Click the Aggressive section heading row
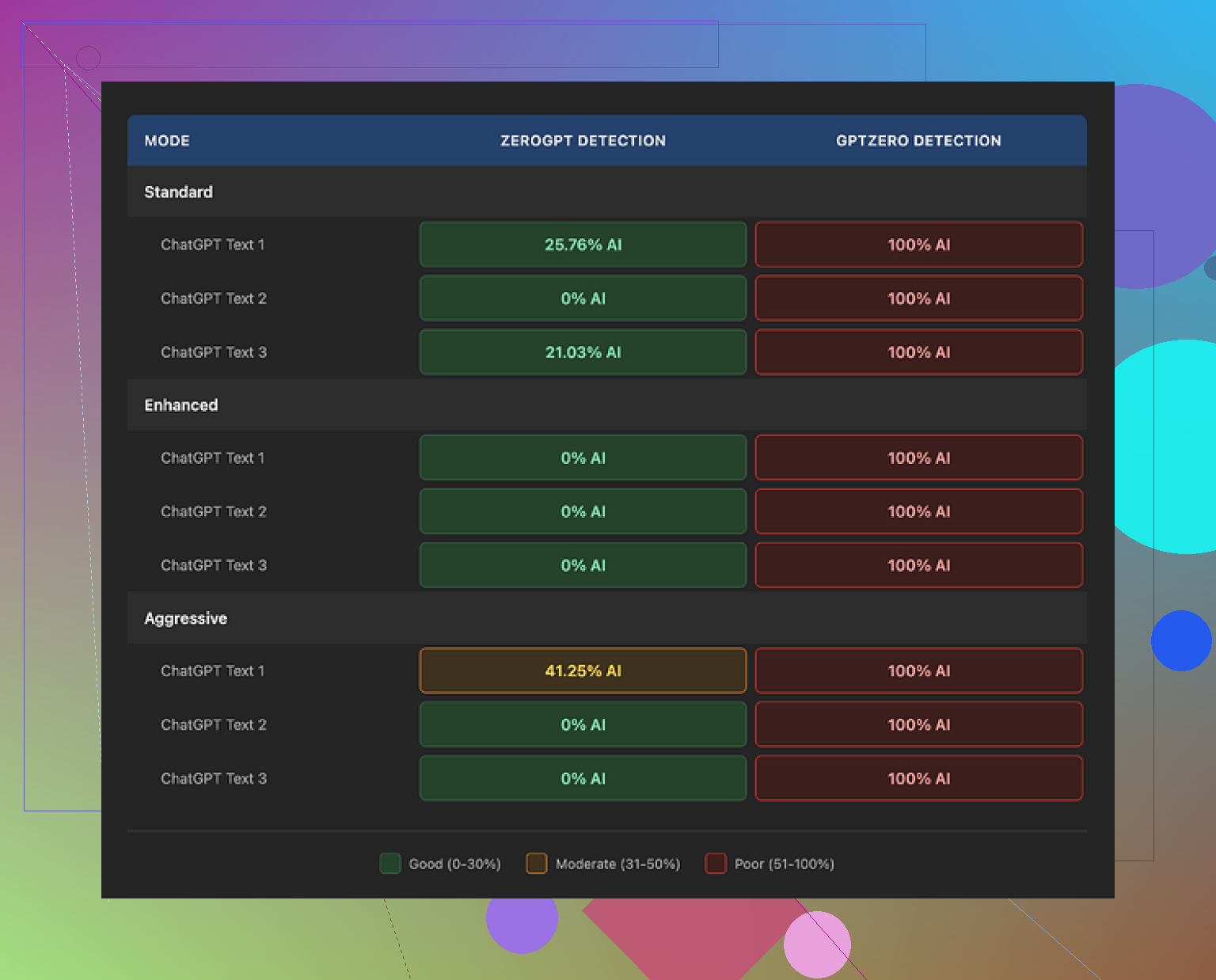 click(x=186, y=618)
